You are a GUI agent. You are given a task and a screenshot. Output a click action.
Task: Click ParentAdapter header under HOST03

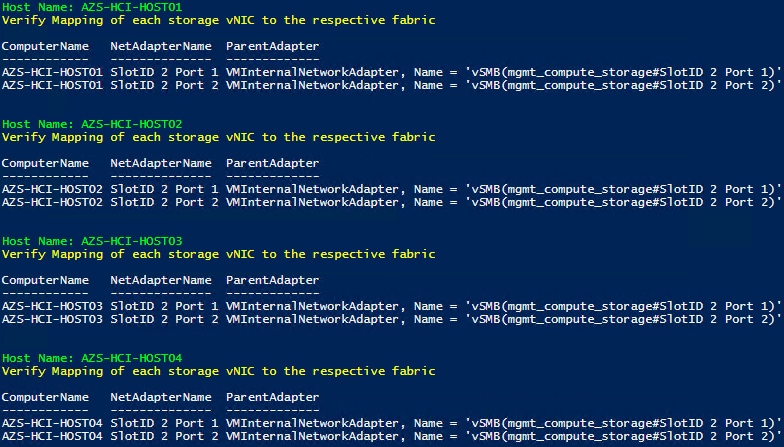[272, 280]
